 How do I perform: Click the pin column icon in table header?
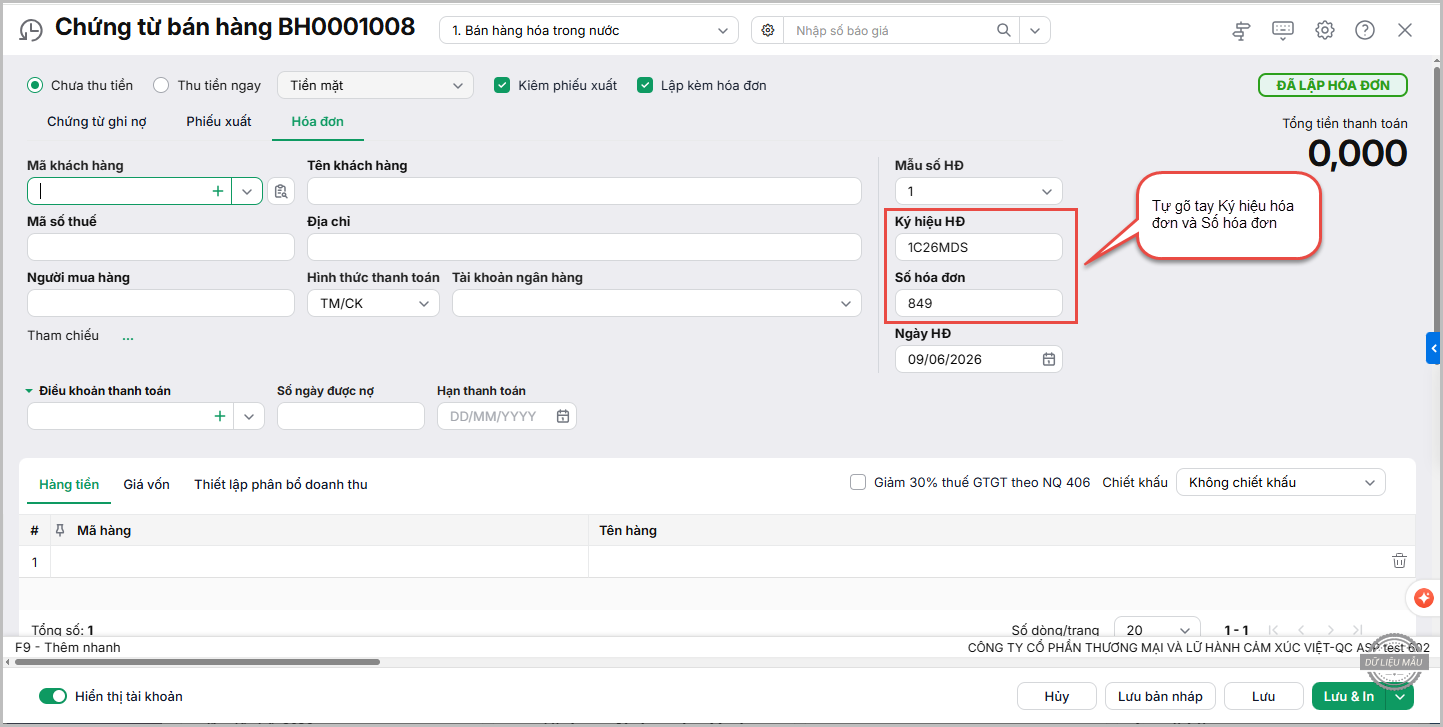coord(60,530)
